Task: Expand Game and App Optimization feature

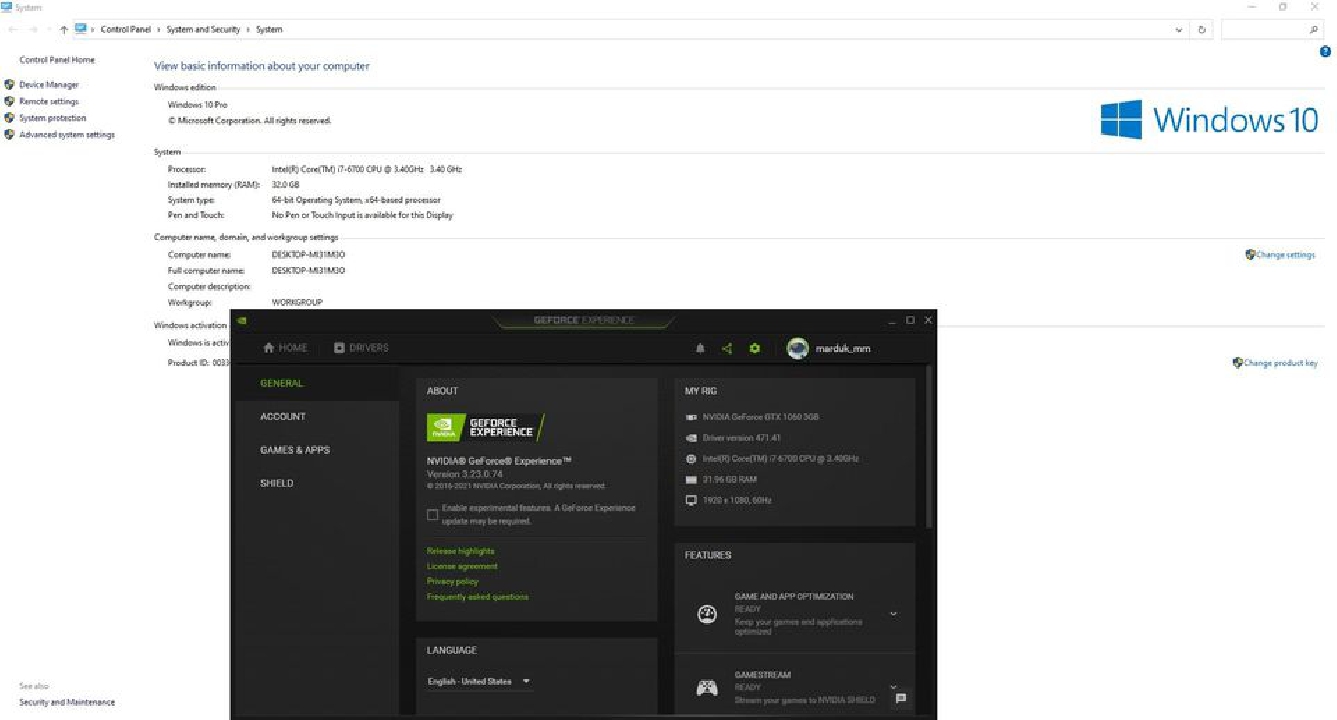Action: click(x=893, y=614)
